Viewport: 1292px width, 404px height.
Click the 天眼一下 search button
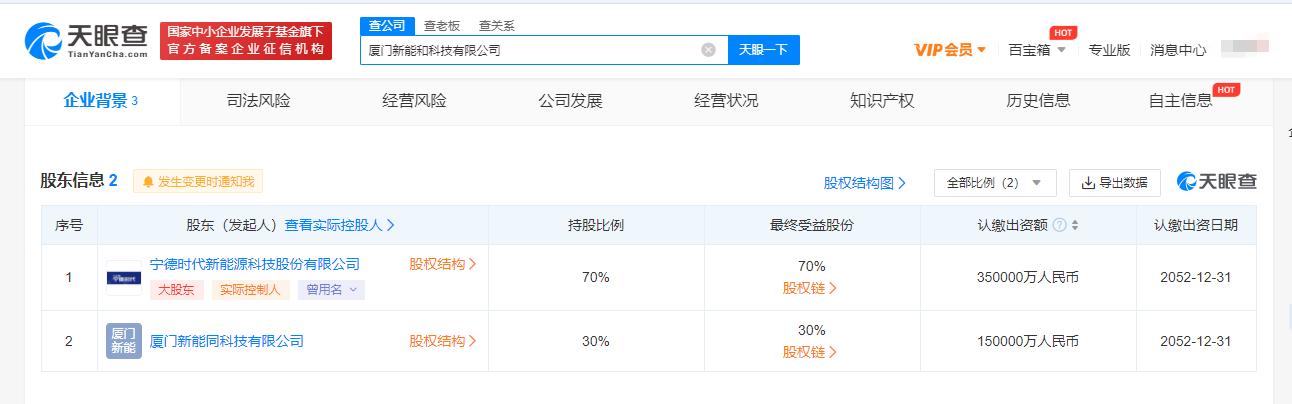click(x=763, y=50)
